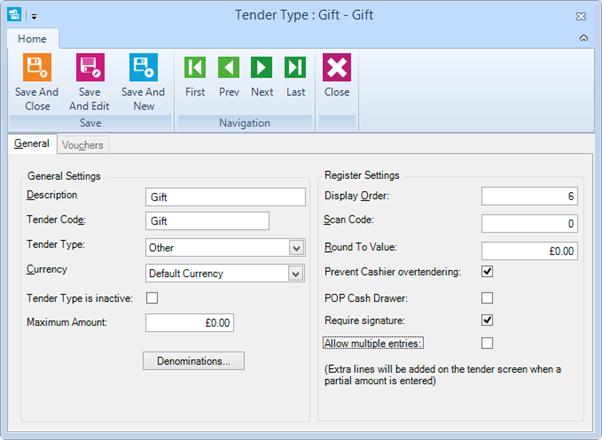Viewport: 602px width, 440px height.
Task: Navigate to the Next record
Action: pyautogui.click(x=262, y=67)
